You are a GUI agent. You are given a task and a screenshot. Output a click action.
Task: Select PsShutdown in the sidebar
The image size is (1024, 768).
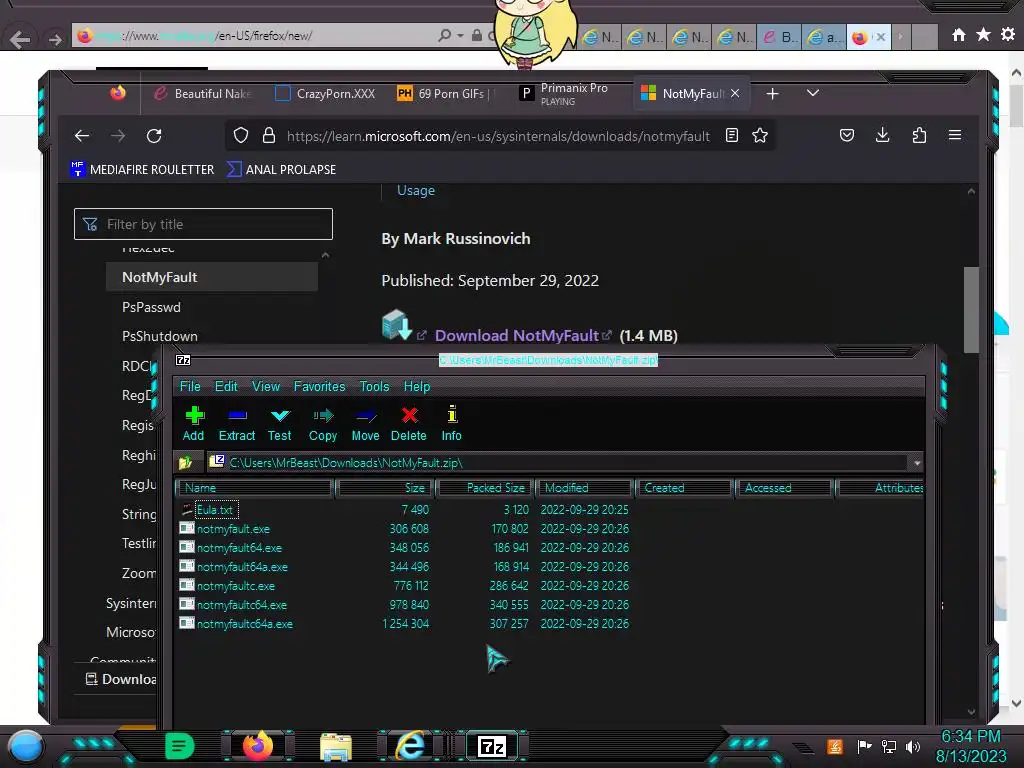pyautogui.click(x=159, y=336)
